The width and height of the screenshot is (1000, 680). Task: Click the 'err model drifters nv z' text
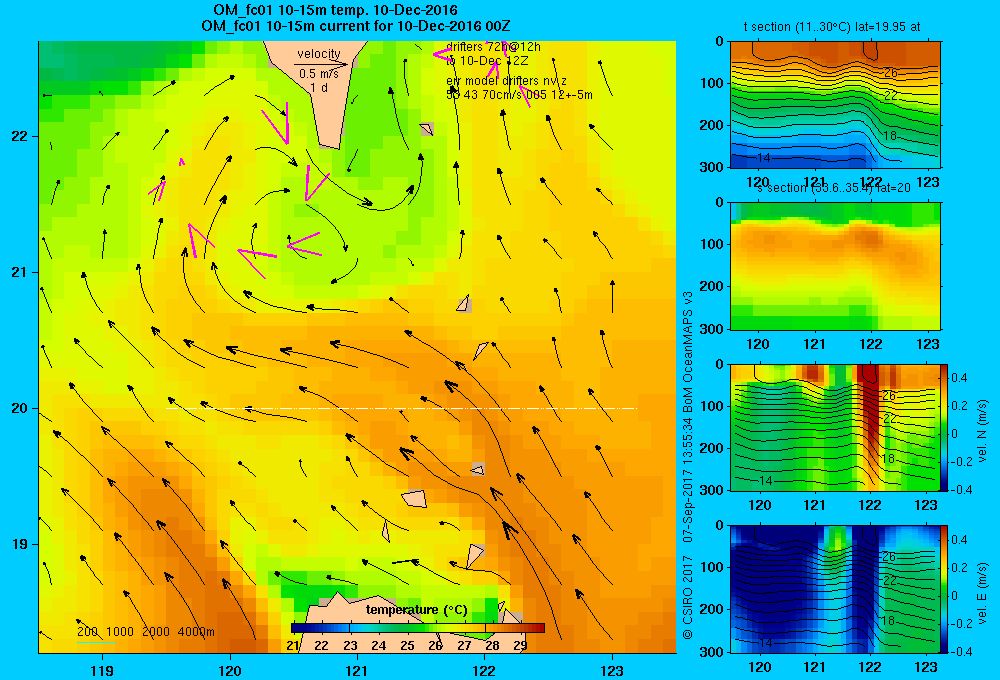506,81
